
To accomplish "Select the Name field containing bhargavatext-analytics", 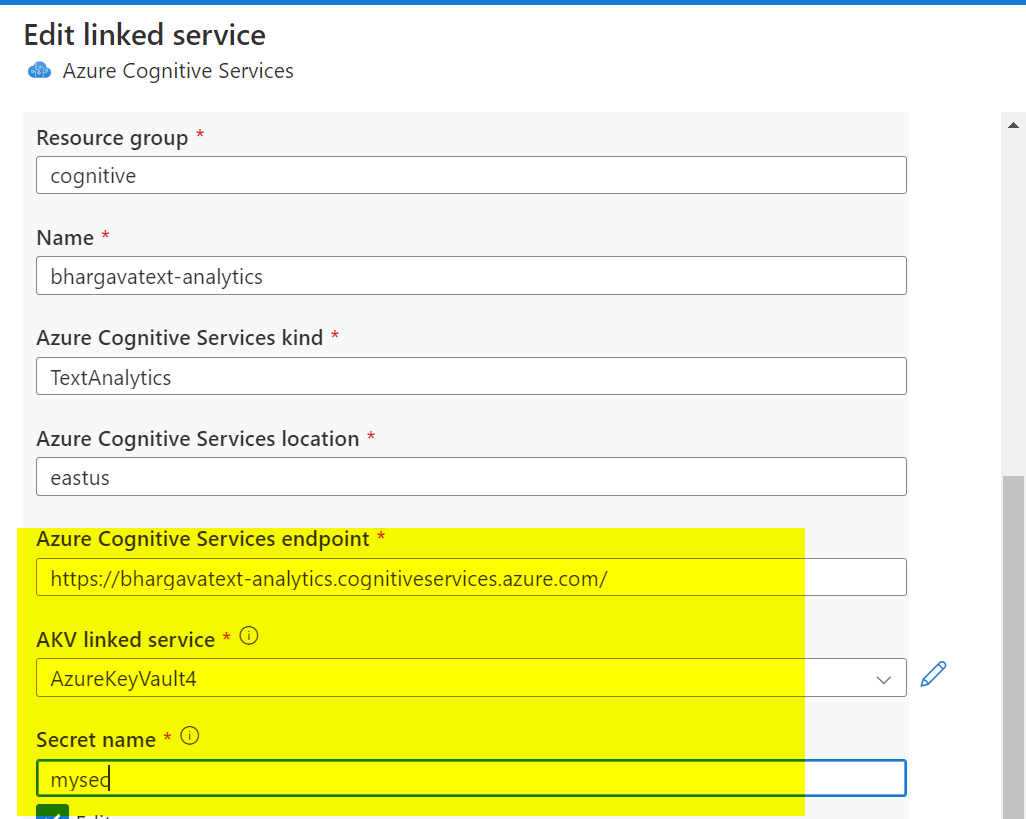I will point(470,275).
